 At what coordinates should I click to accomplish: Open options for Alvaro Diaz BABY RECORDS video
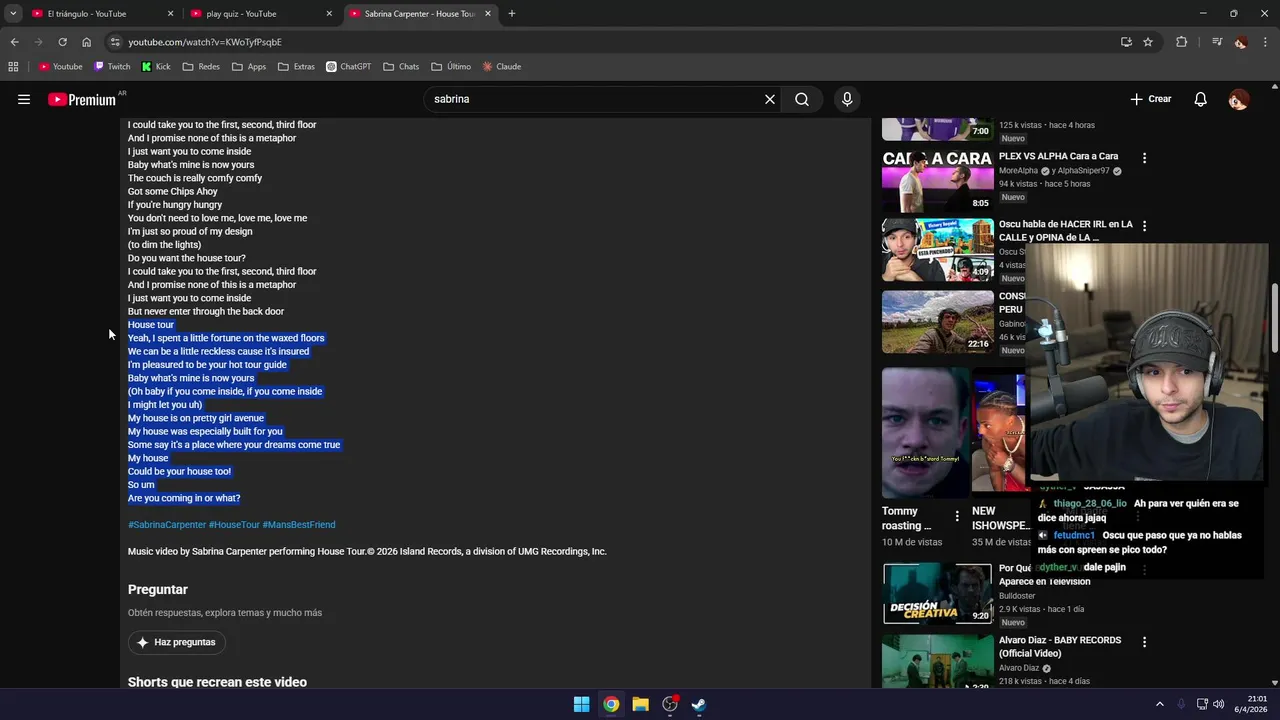(x=1144, y=642)
